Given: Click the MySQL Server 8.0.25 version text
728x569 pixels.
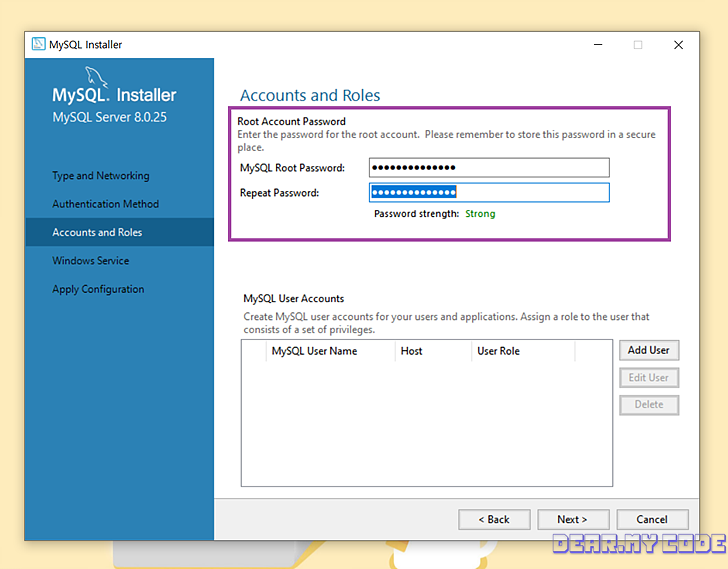Looking at the screenshot, I should (x=109, y=117).
